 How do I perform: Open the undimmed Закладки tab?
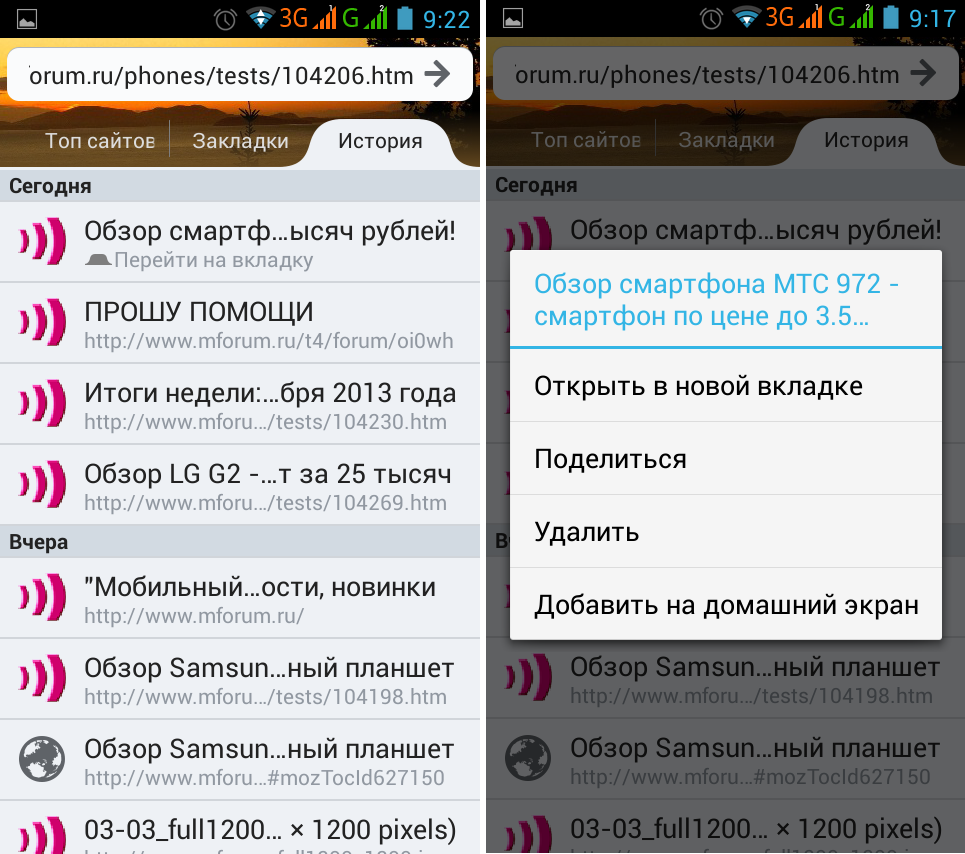coord(240,141)
